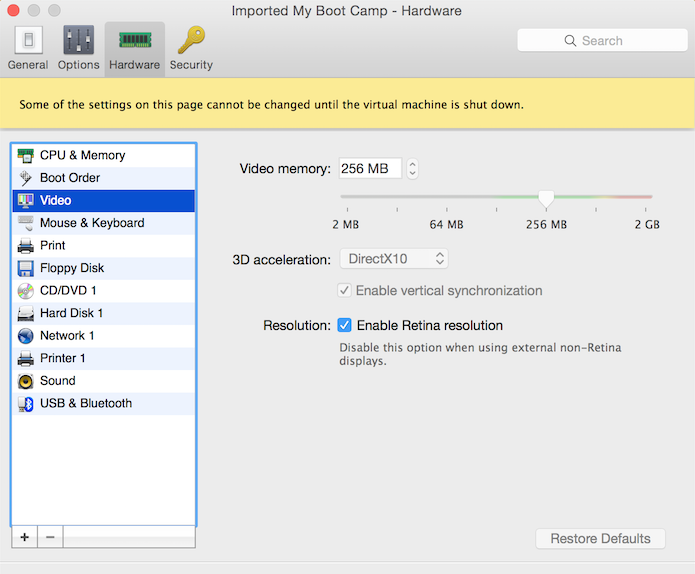The image size is (695, 574).
Task: Open the Security tab
Action: coord(191,49)
